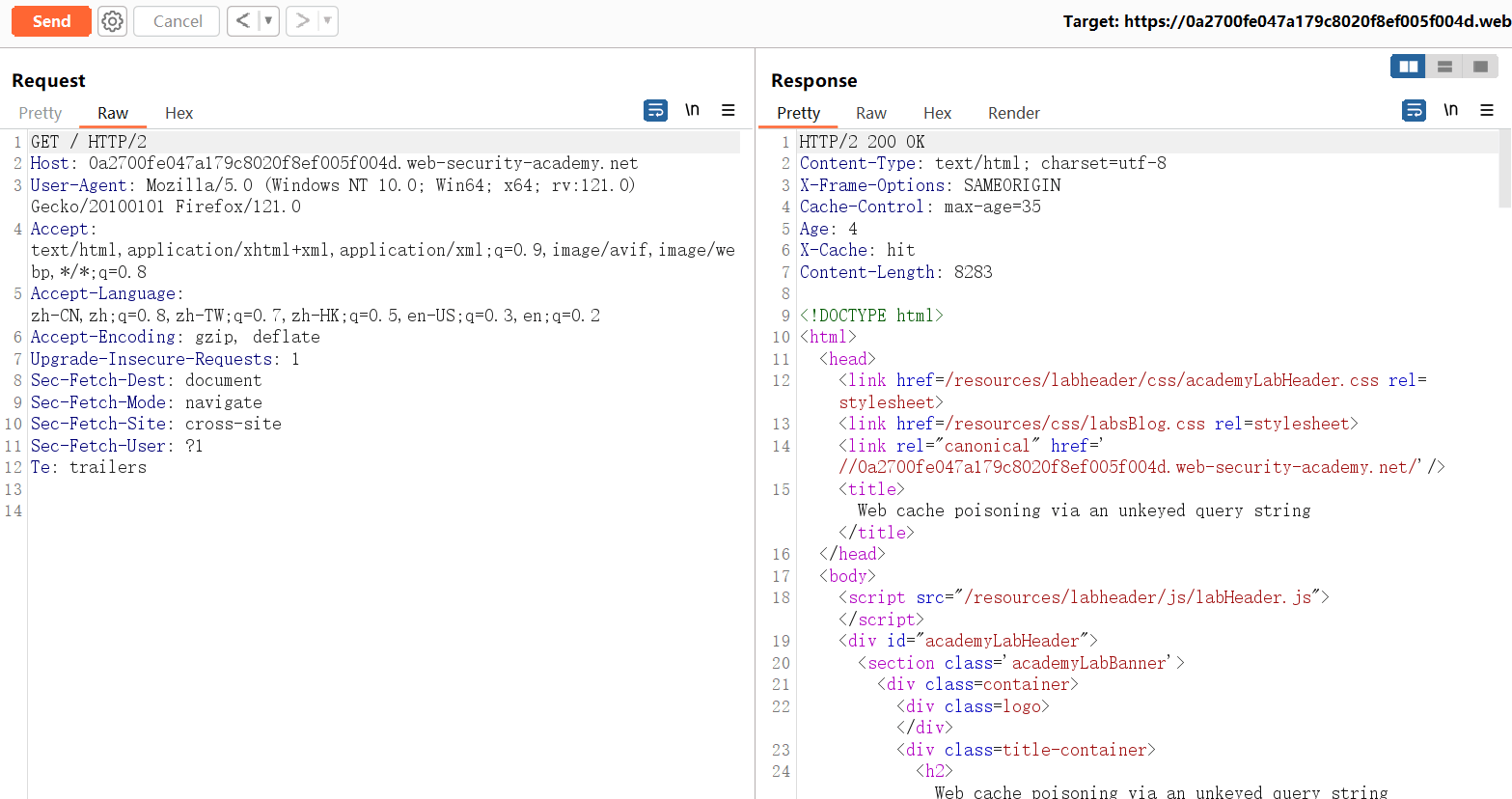Open the Response panel hamburger menu
1512x799 pixels.
[x=1487, y=110]
